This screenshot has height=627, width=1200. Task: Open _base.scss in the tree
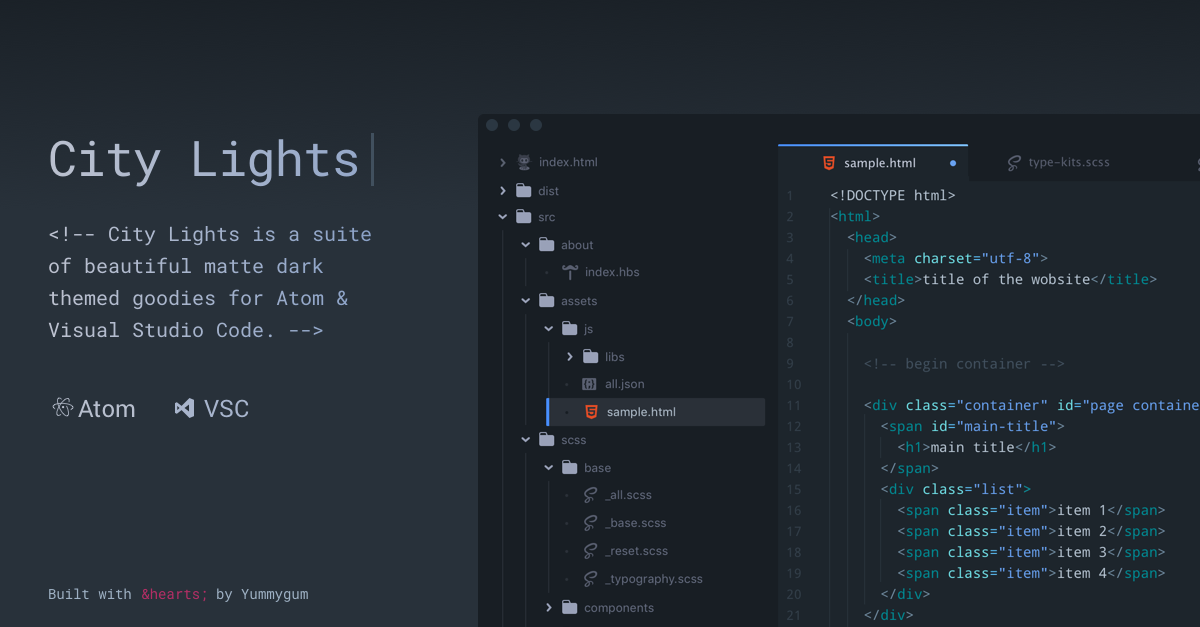pyautogui.click(x=635, y=523)
